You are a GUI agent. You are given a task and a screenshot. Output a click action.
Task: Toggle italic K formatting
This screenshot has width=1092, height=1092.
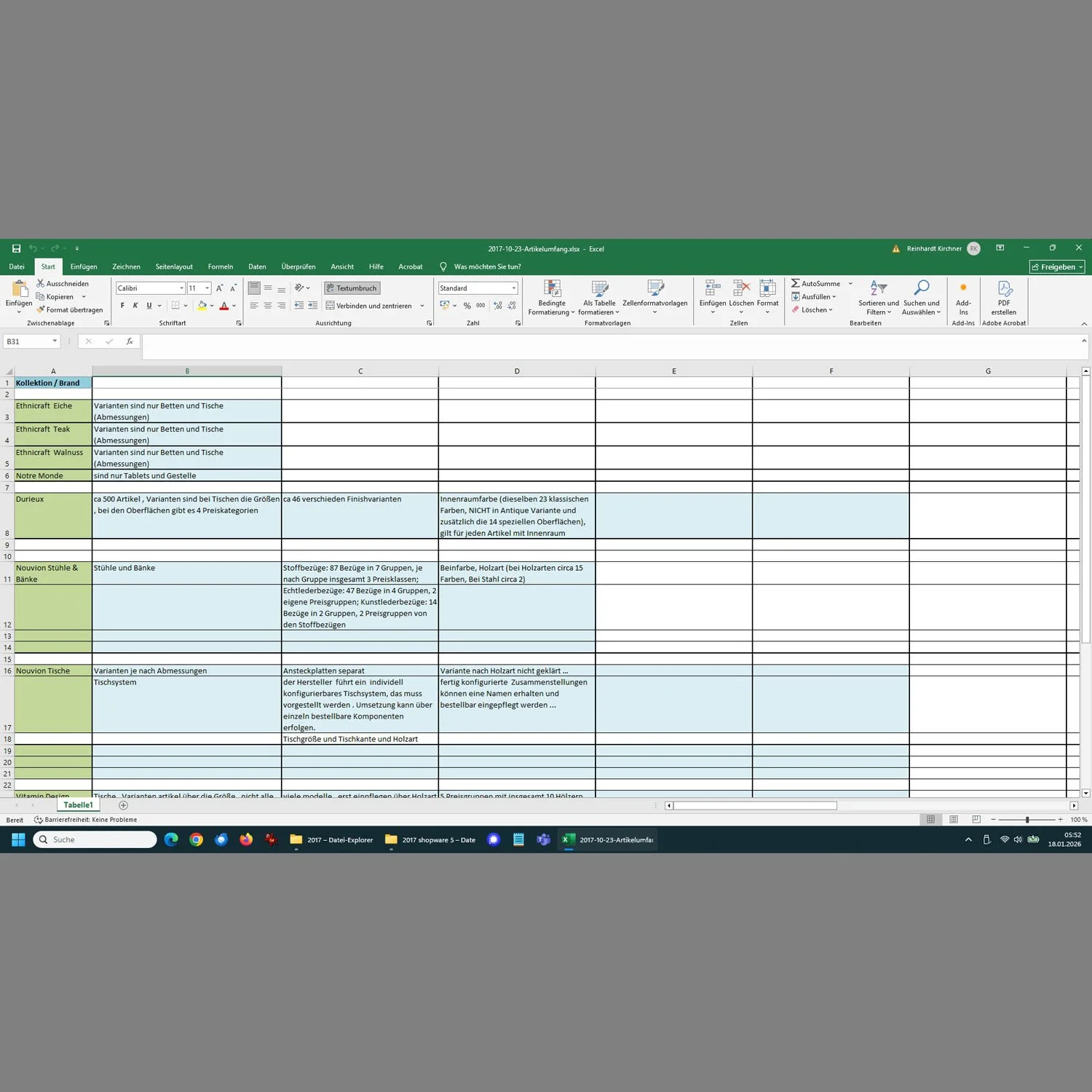135,306
